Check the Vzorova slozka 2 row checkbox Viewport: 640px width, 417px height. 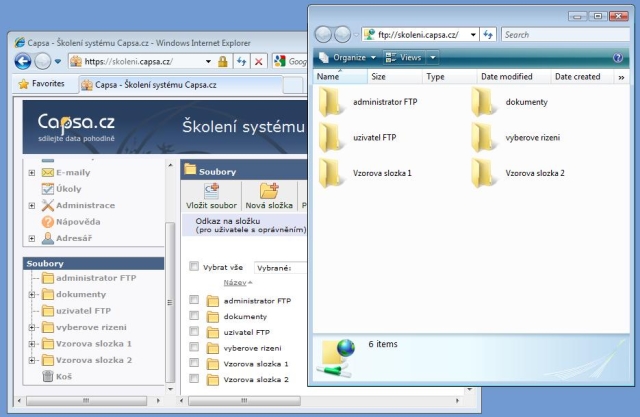coord(194,379)
